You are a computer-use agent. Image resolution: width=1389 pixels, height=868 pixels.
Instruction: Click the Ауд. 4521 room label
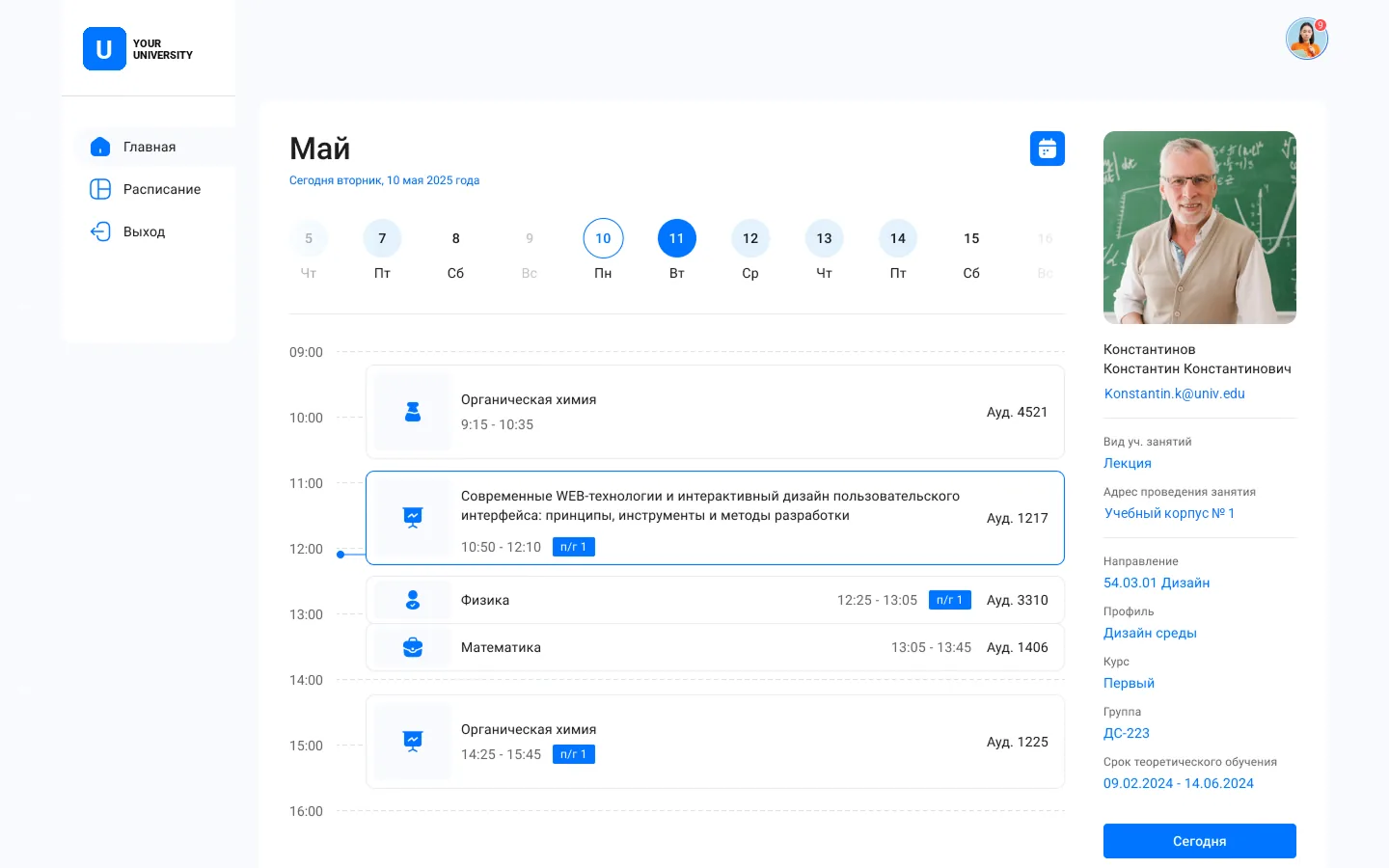(1017, 412)
